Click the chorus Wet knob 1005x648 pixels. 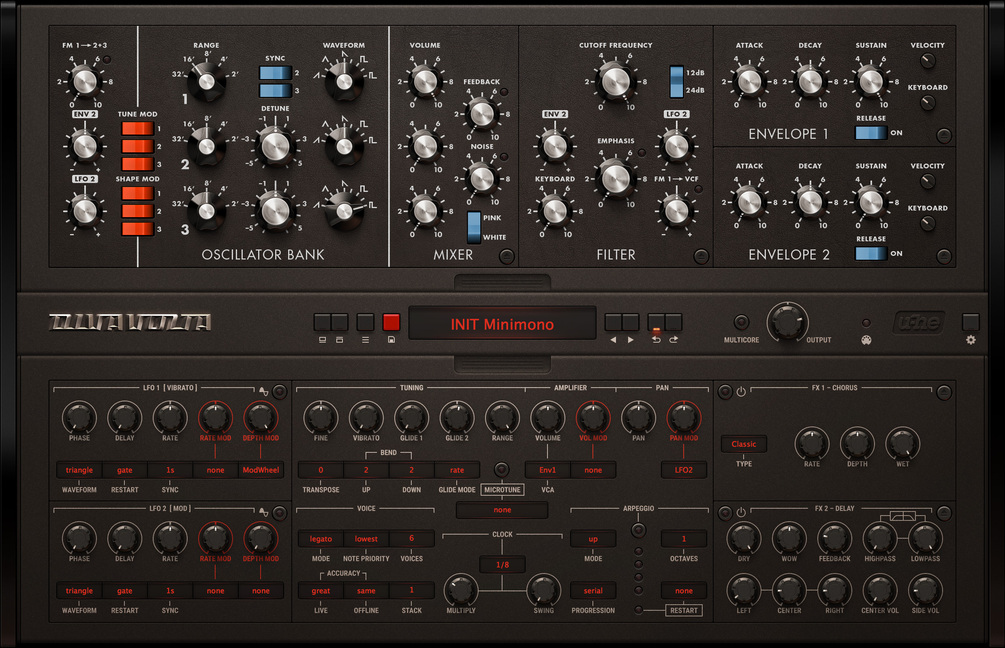(x=902, y=443)
